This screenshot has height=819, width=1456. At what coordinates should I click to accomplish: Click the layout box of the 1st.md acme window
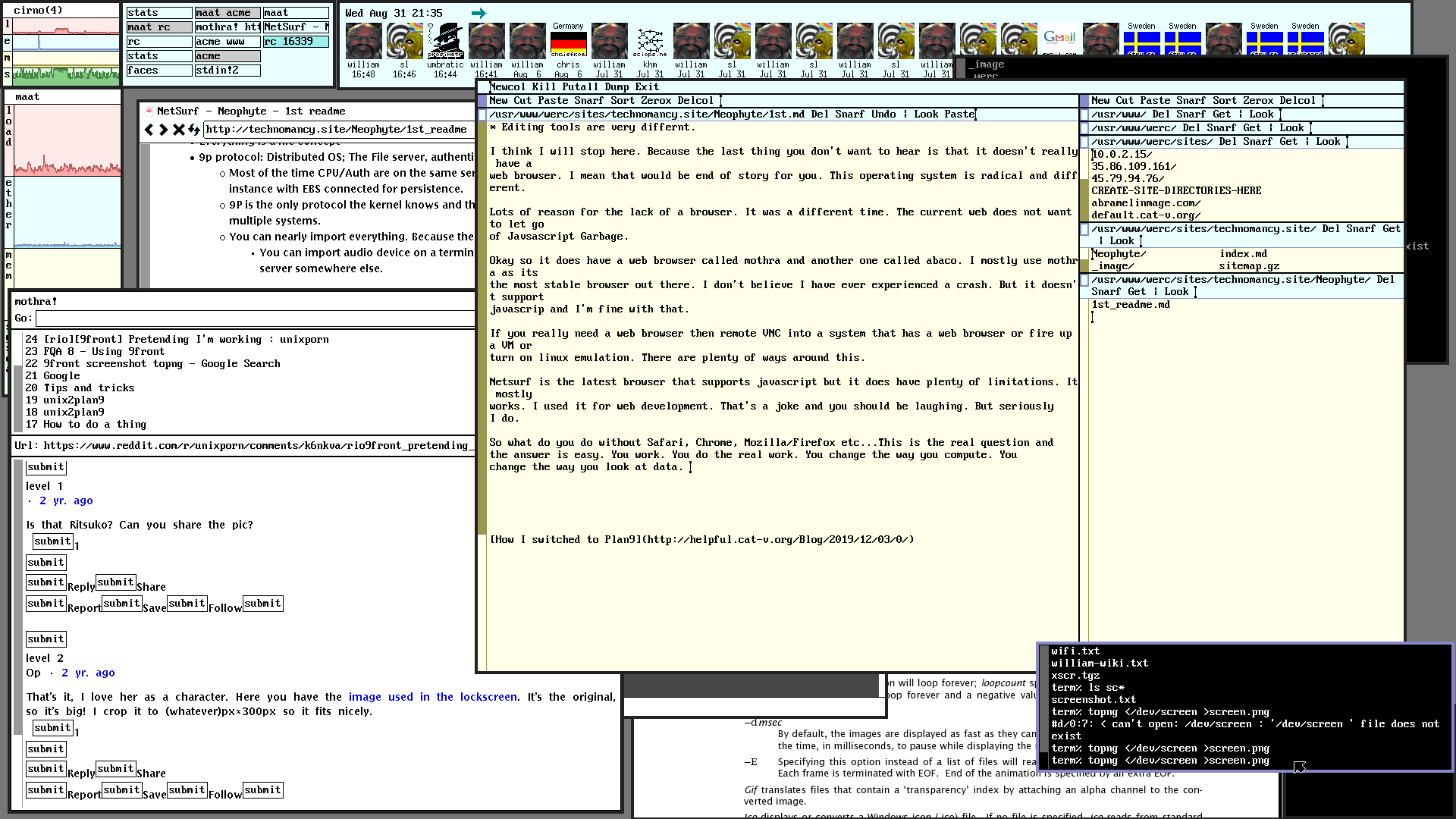click(482, 115)
